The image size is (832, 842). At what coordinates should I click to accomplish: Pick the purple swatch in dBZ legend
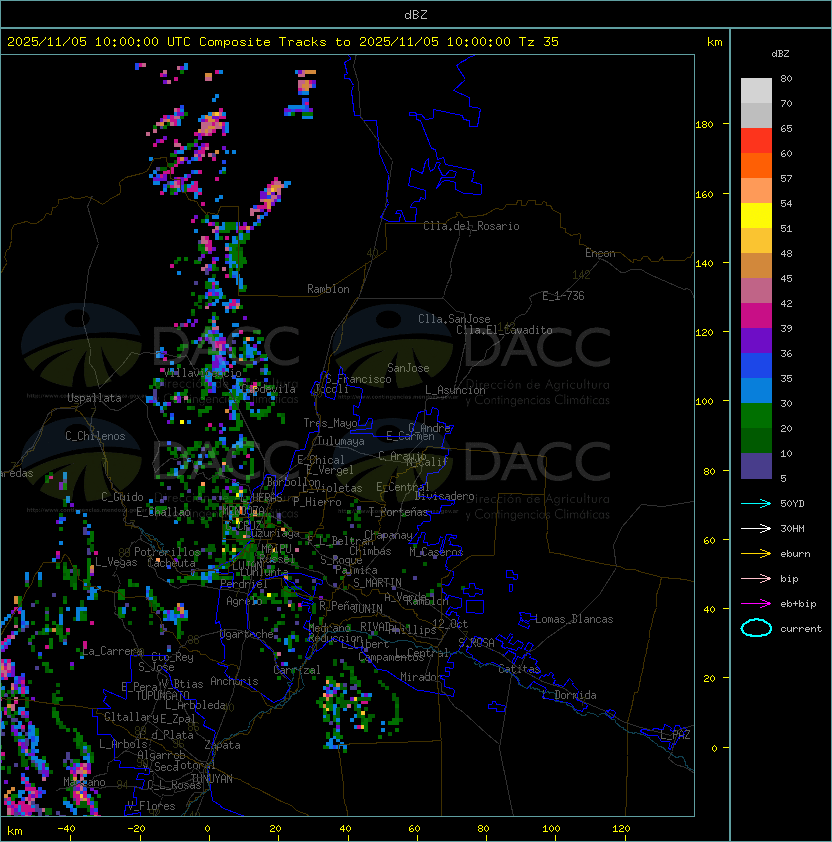(756, 340)
